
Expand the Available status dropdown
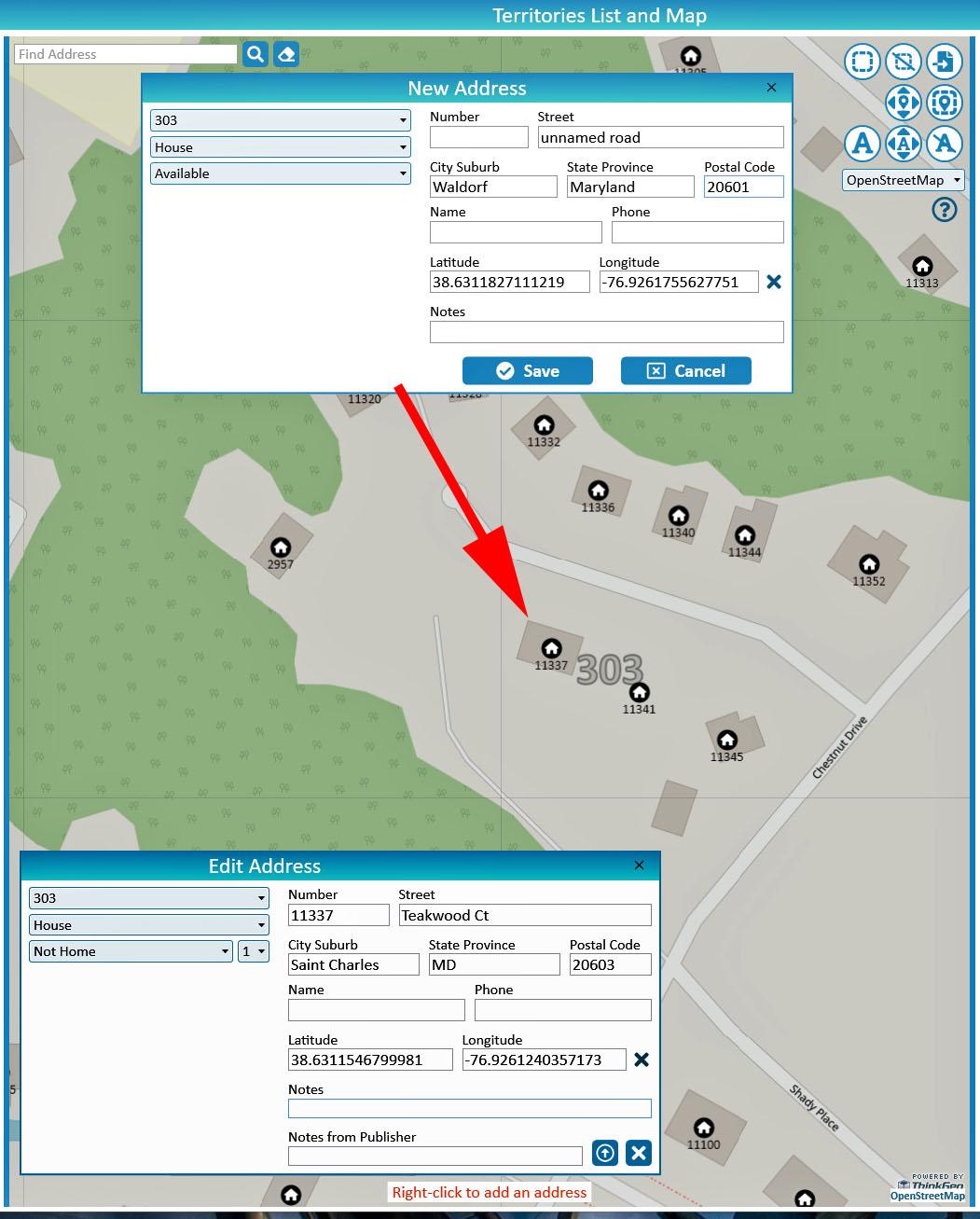(280, 173)
